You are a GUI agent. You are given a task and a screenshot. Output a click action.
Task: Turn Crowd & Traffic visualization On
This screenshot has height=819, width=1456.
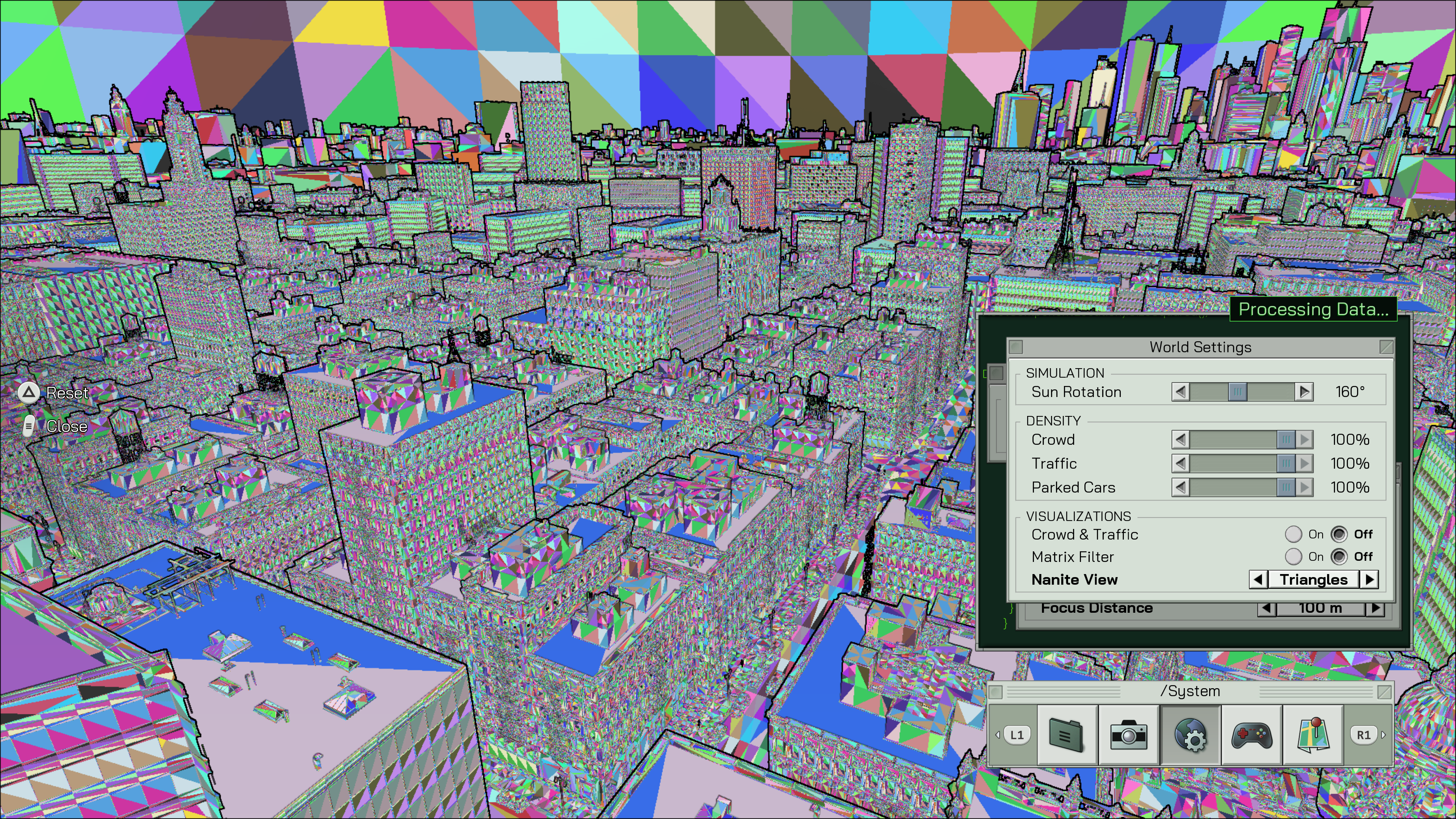coord(1293,534)
